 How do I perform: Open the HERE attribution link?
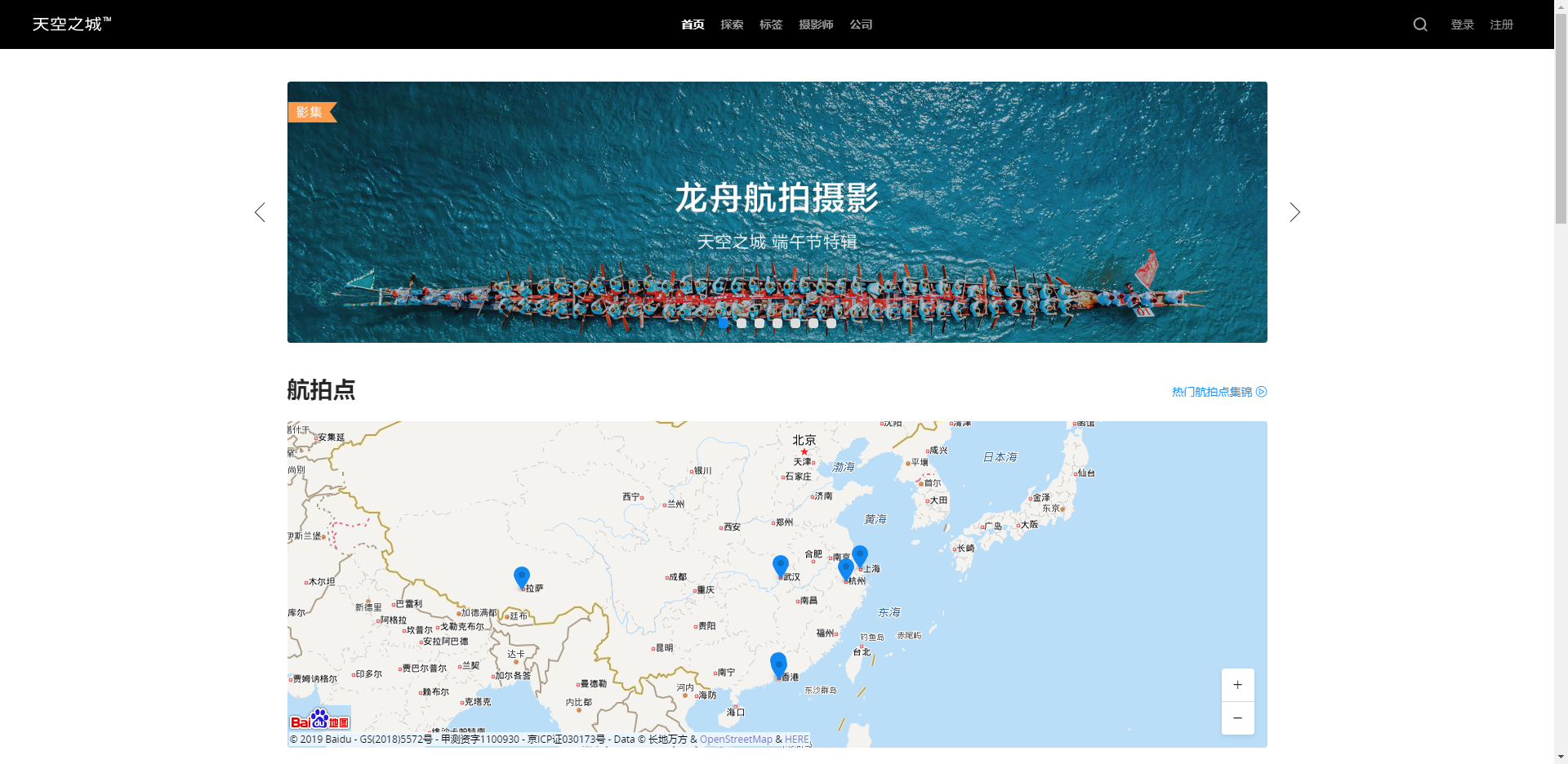(x=797, y=740)
